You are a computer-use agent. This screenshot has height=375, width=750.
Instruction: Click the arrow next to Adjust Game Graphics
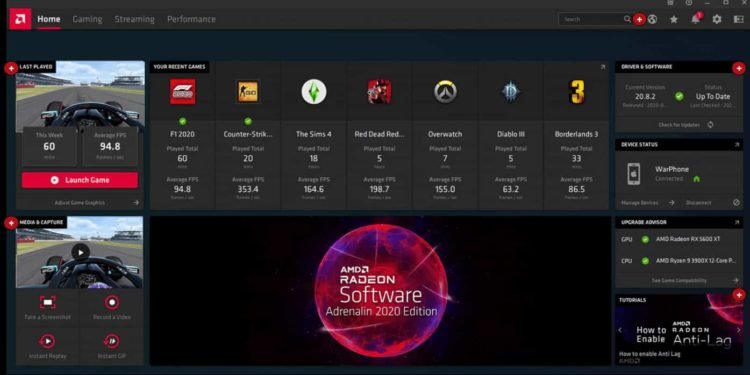(136, 203)
